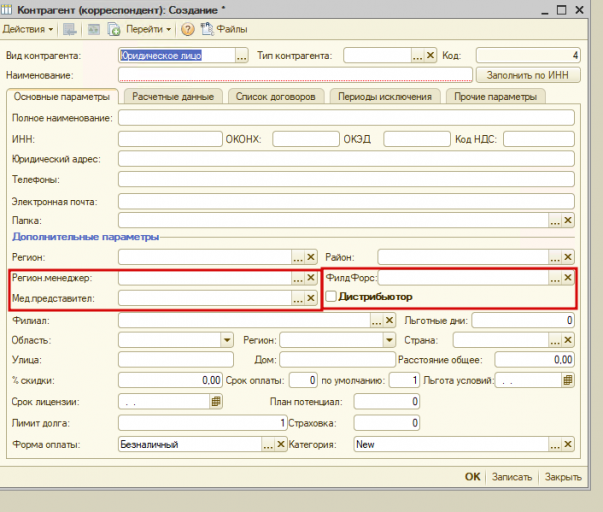Click the ИНН input field
This screenshot has width=603, height=512.
tap(170, 139)
